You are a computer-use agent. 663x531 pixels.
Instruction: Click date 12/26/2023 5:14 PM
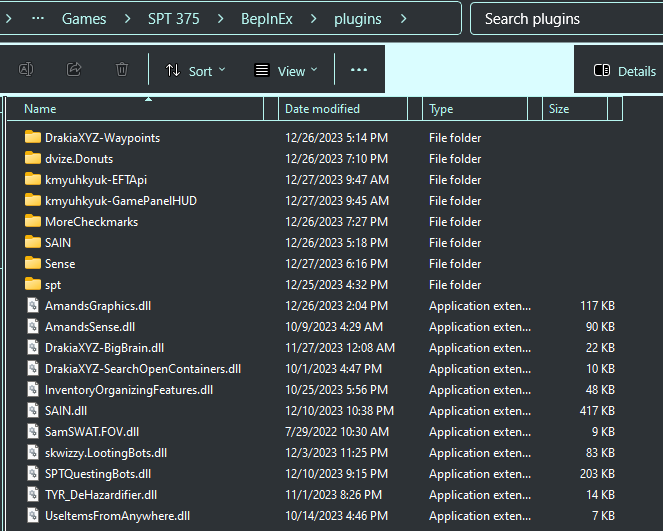[337, 138]
